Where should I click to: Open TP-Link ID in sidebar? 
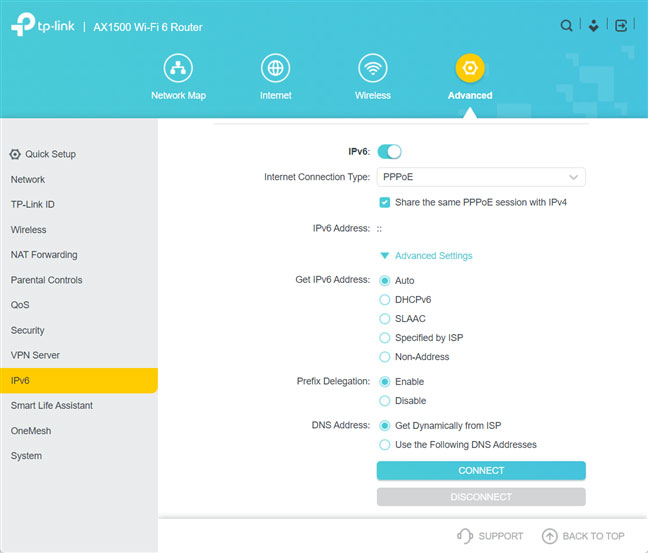pyautogui.click(x=33, y=205)
